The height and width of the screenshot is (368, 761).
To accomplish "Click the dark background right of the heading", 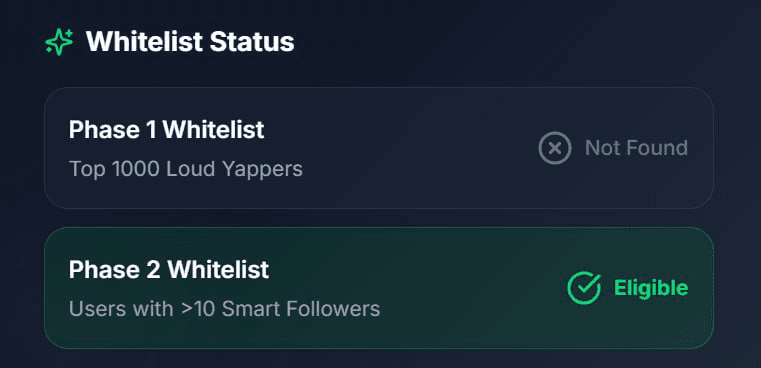I will click(x=510, y=42).
